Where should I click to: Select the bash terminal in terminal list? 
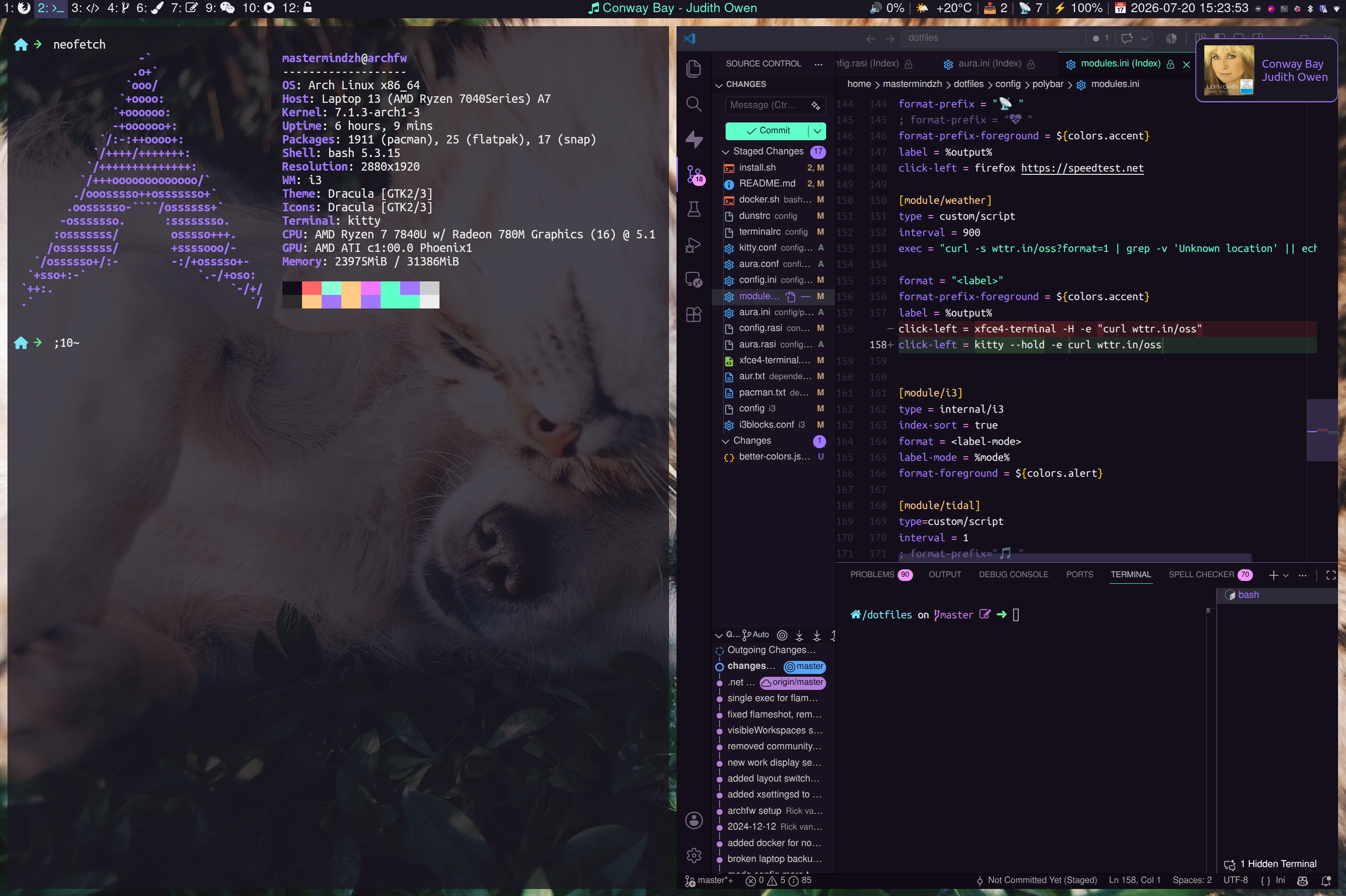1276,595
